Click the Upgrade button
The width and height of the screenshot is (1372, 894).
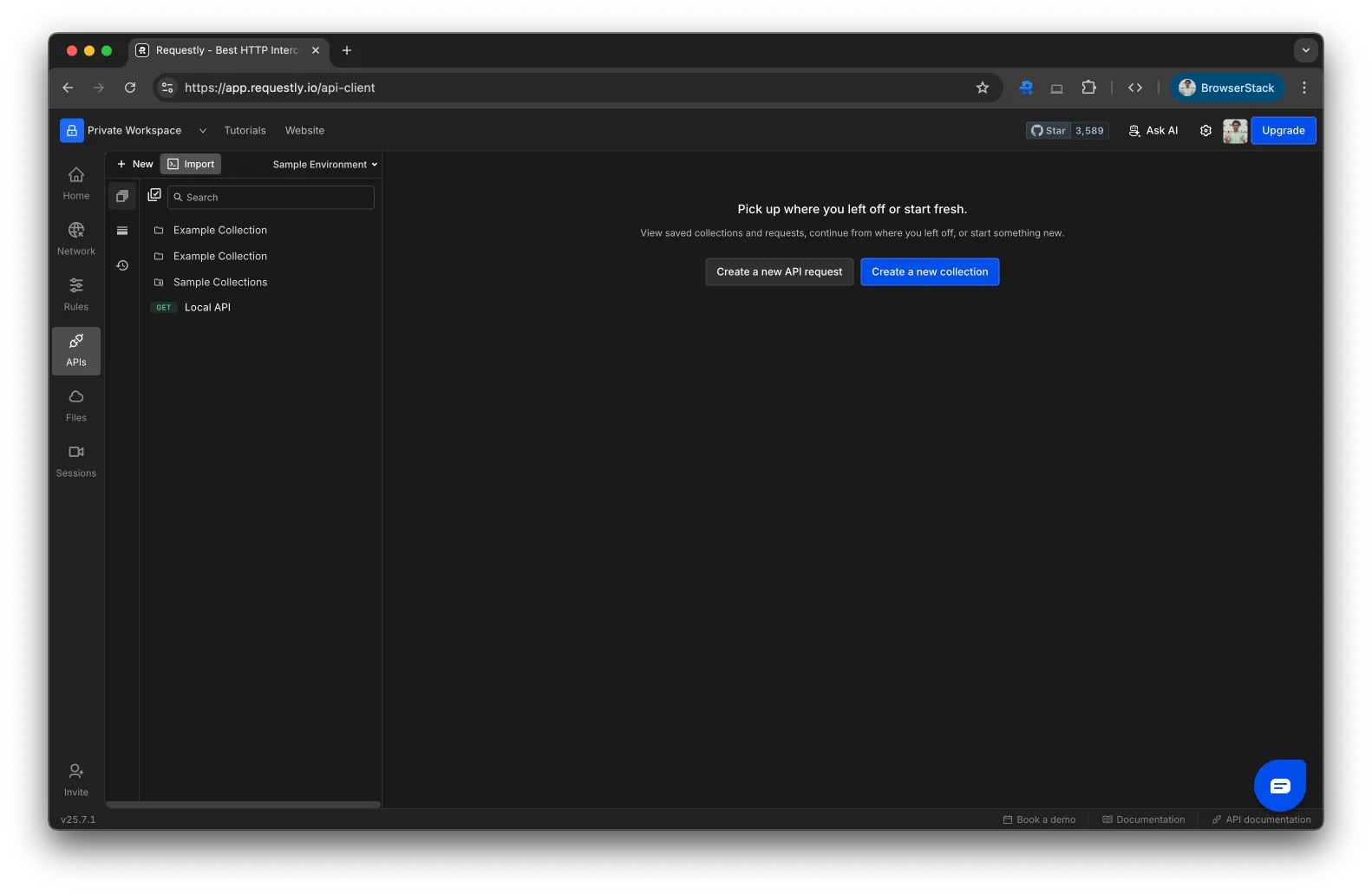[x=1284, y=131]
